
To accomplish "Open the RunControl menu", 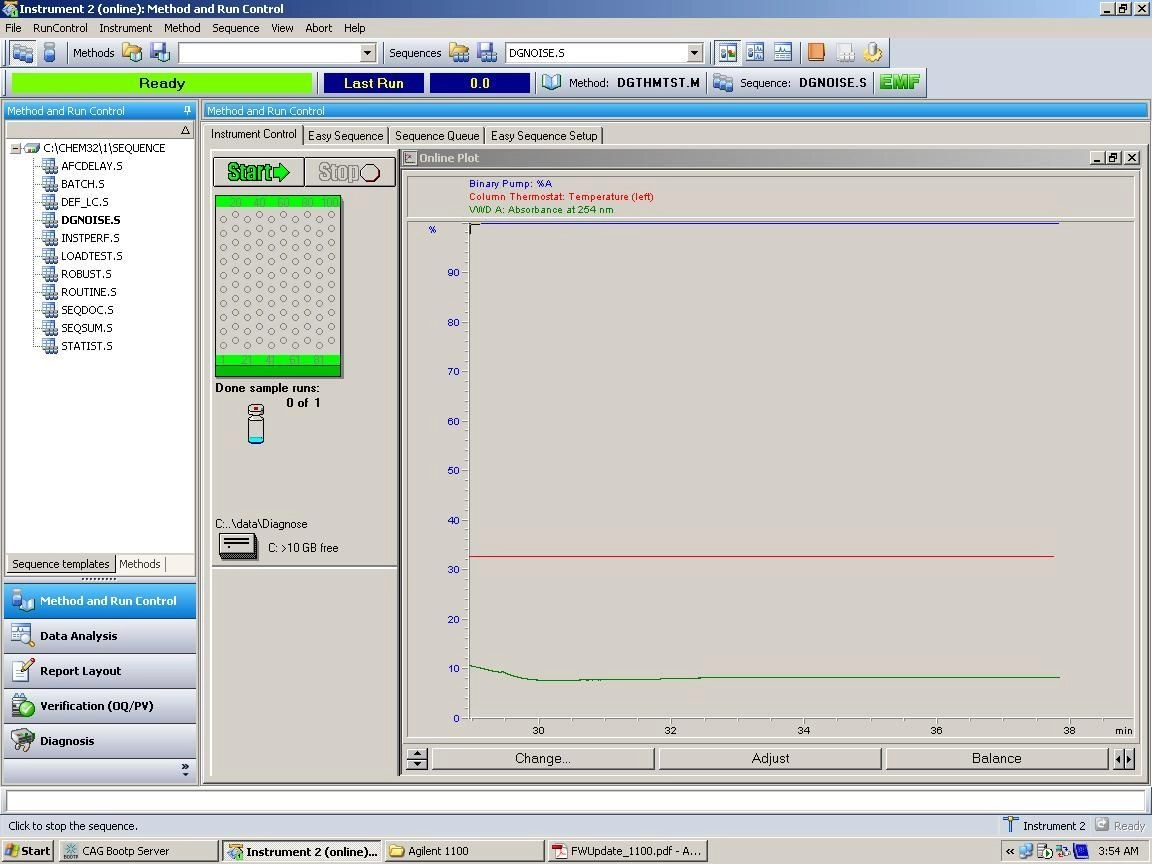I will 60,28.
